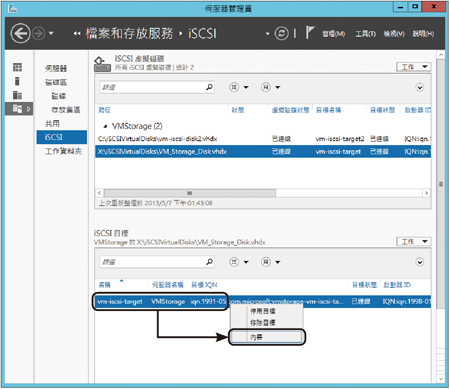Screen dimensions: 450x389
Task: Open the dashboard icon in left rail
Action: (x=17, y=68)
